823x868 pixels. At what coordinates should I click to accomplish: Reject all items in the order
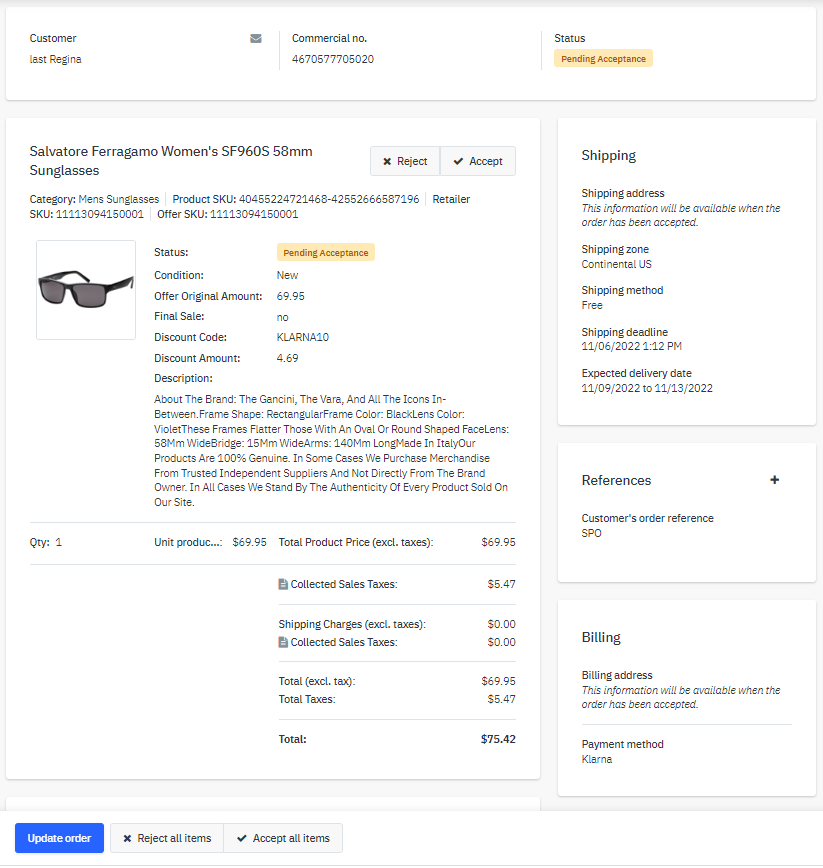pyautogui.click(x=167, y=838)
